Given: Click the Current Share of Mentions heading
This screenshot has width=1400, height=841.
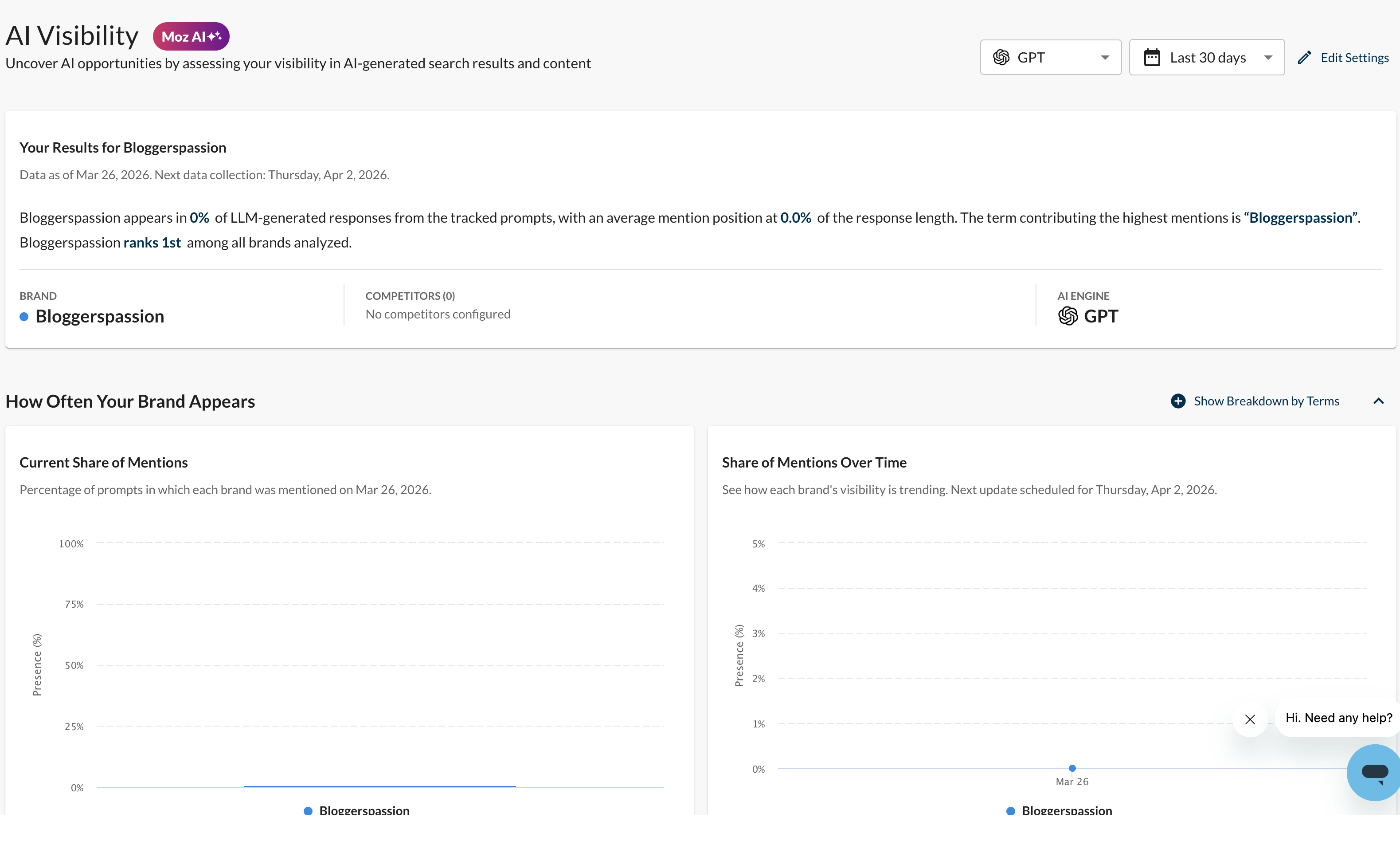Looking at the screenshot, I should click(x=104, y=463).
